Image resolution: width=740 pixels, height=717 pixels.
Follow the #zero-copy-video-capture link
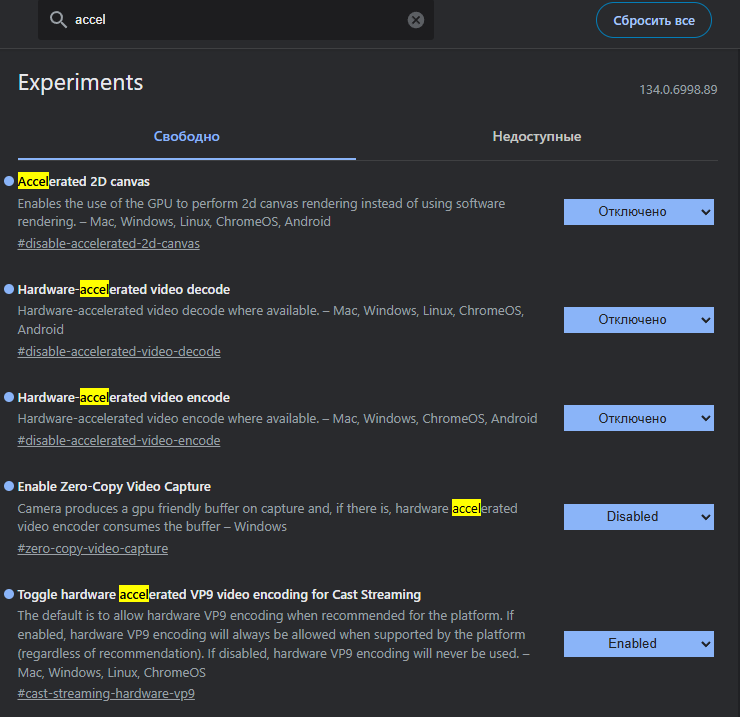(92, 548)
